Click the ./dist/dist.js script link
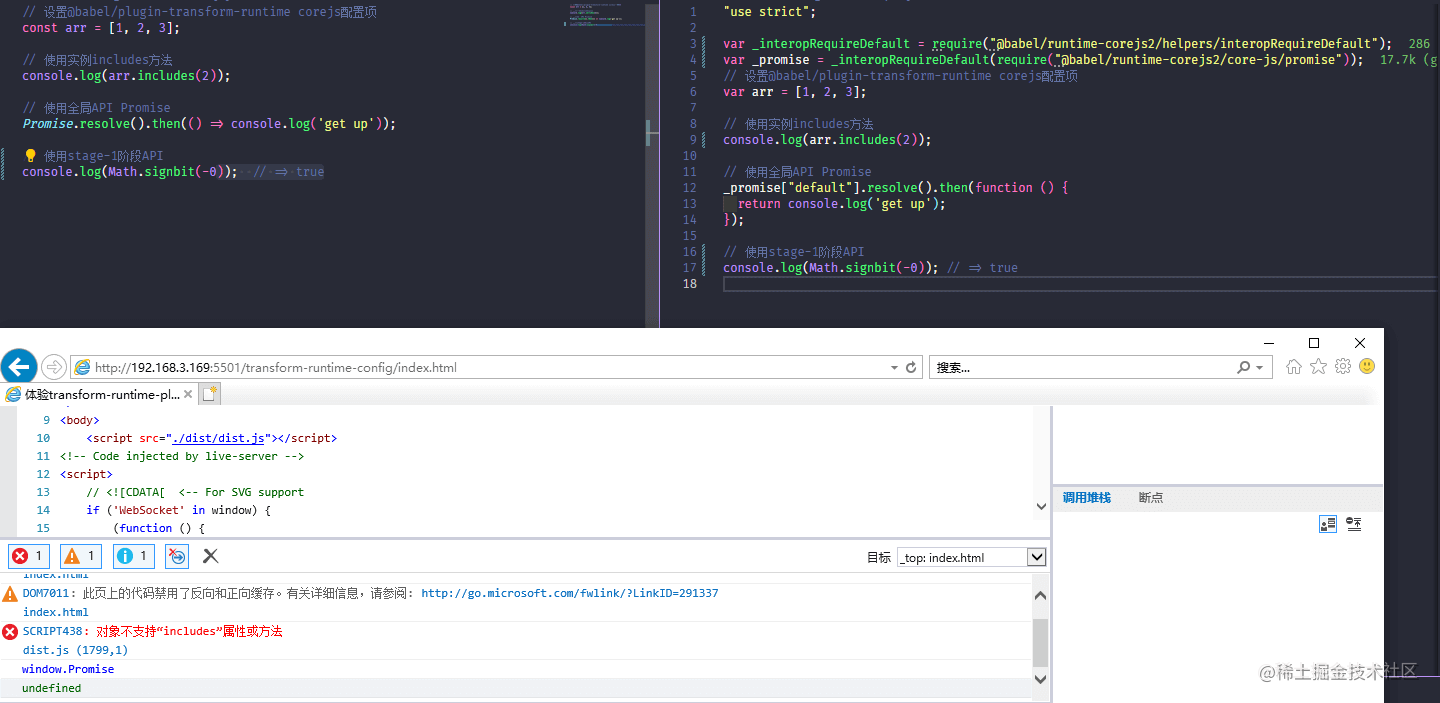Viewport: 1440px width, 703px height. (x=217, y=438)
